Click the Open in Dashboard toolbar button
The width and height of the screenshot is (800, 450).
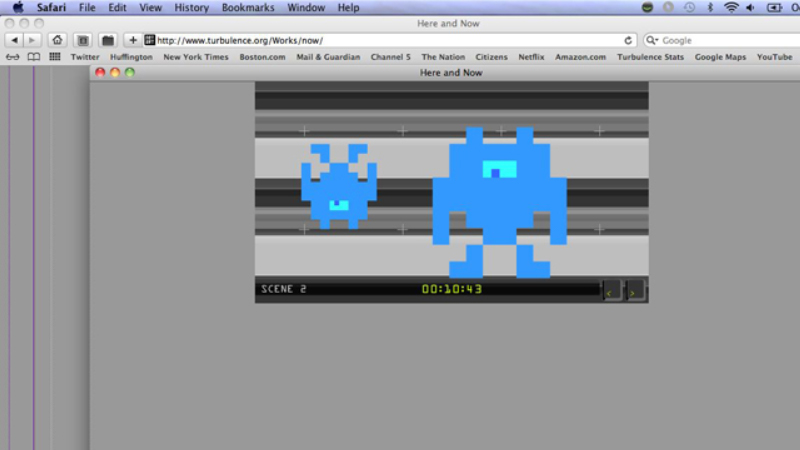click(x=108, y=40)
